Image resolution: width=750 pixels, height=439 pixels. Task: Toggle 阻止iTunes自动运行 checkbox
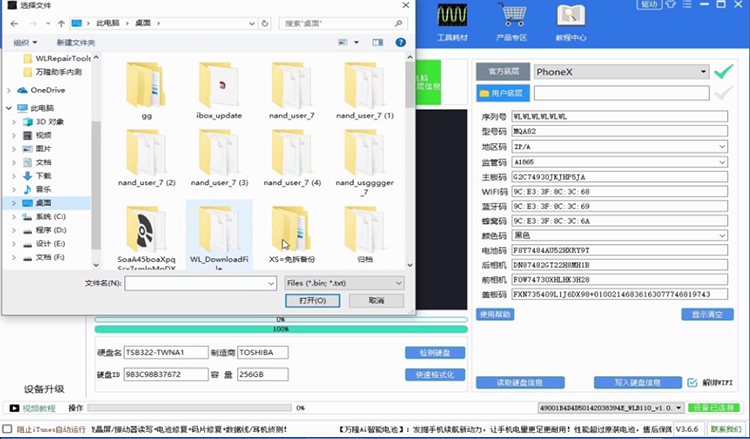pyautogui.click(x=7, y=429)
